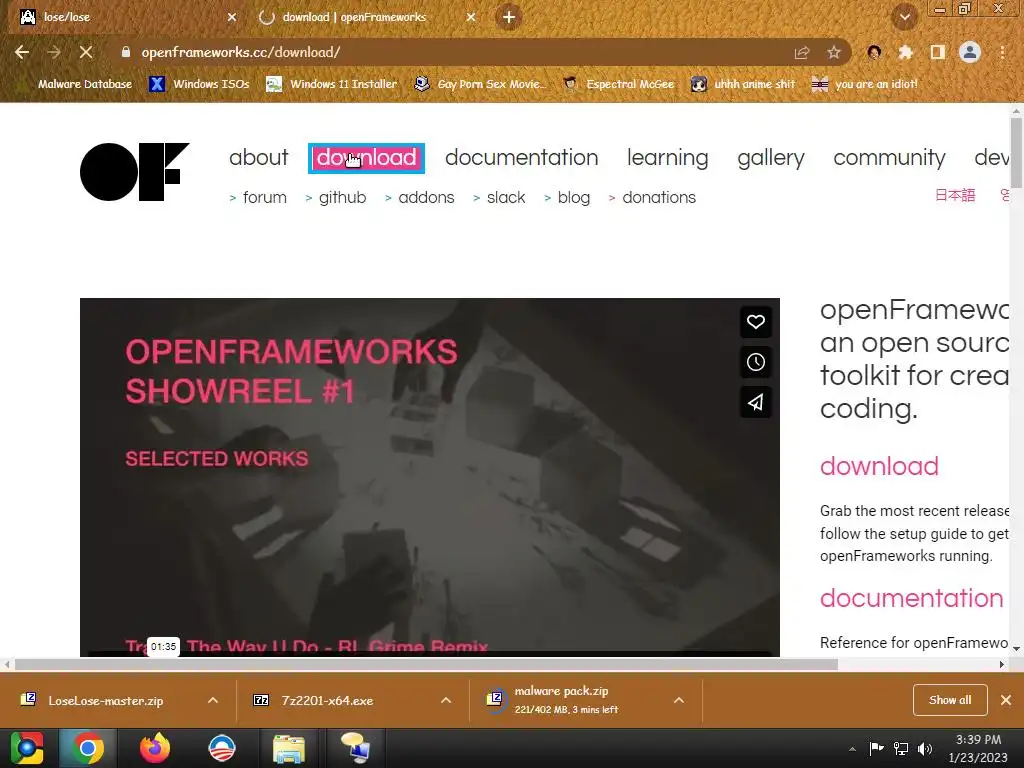Click the vertical page scrollbar thumb
This screenshot has height=768, width=1024.
pyautogui.click(x=1016, y=153)
